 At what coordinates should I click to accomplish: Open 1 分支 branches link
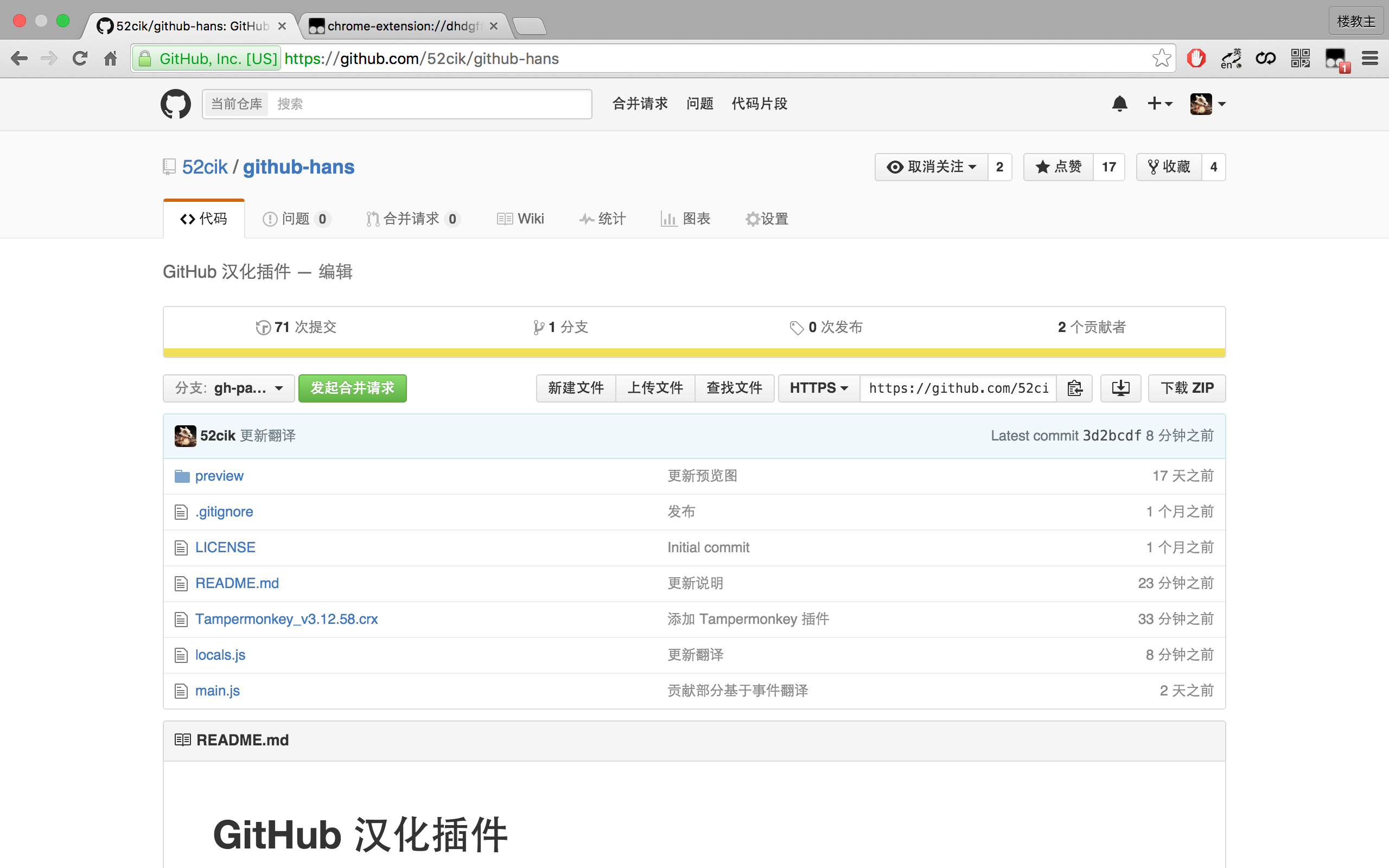[560, 327]
